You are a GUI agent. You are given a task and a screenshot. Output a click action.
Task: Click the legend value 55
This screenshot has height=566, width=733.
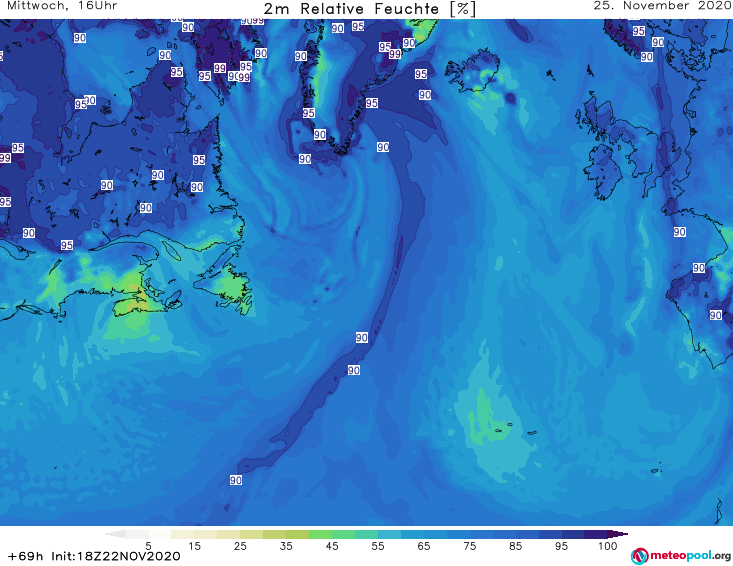378,546
